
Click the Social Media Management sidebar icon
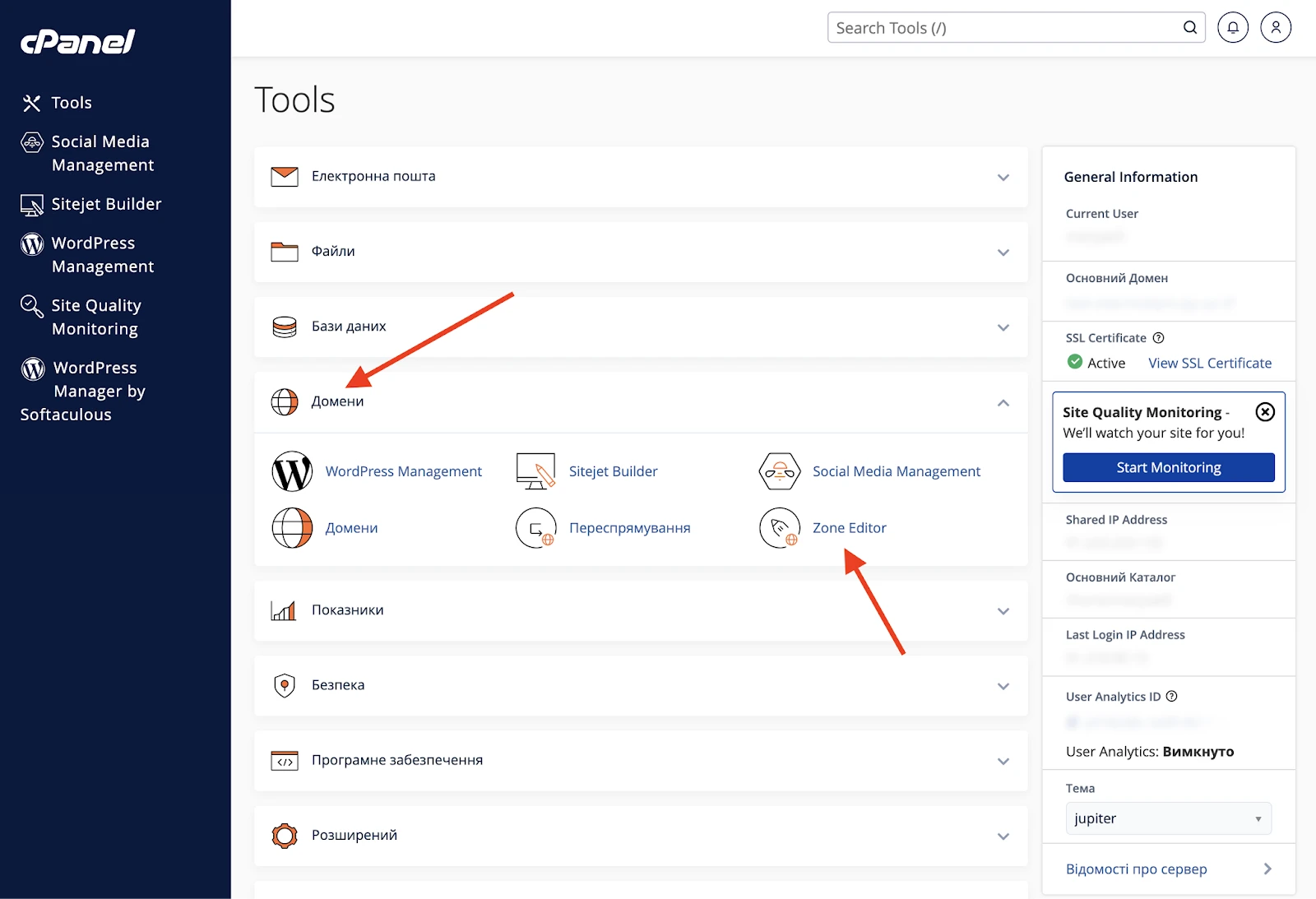(31, 142)
